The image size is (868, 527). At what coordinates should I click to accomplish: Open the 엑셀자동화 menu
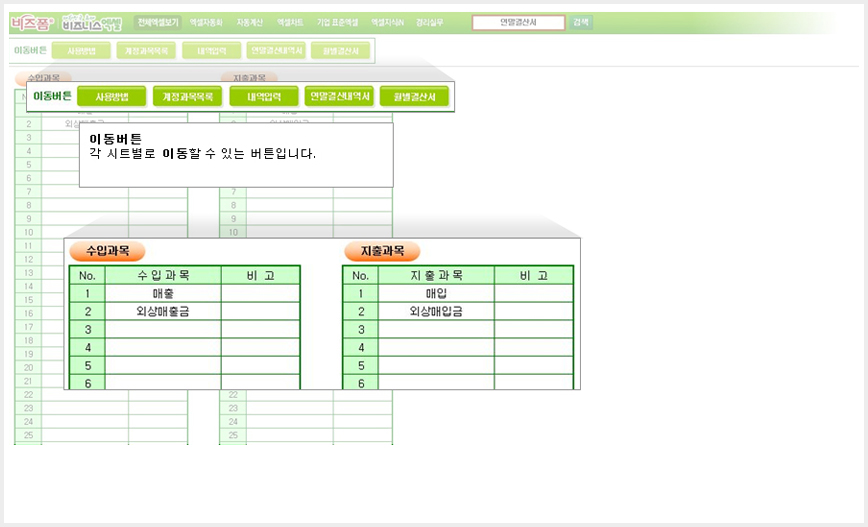coord(206,23)
